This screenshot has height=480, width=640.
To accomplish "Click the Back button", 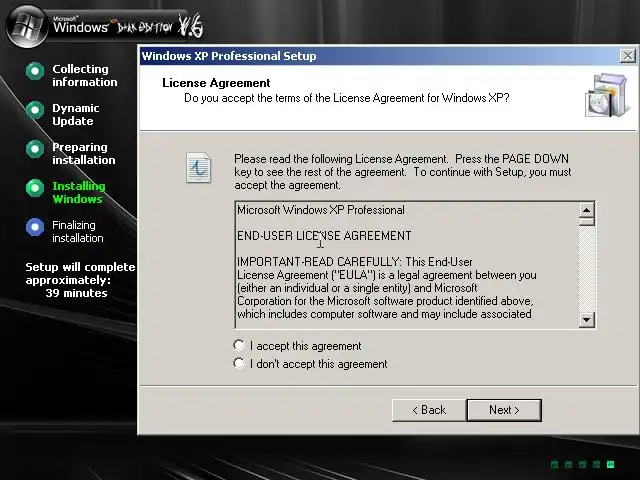I will coord(429,410).
